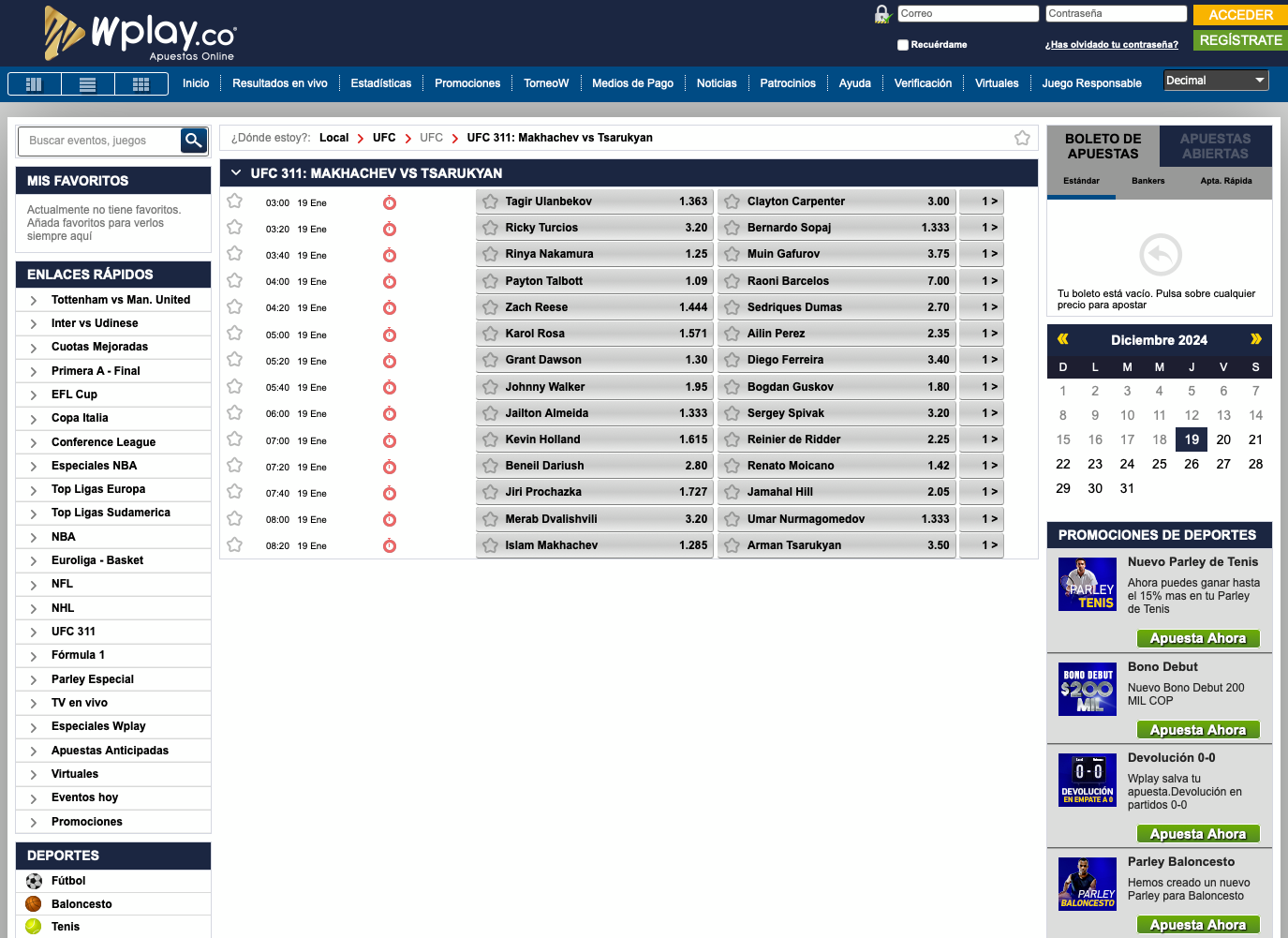The image size is (1288, 938).
Task: Open live timer icon for 08:00 fight
Action: click(390, 520)
